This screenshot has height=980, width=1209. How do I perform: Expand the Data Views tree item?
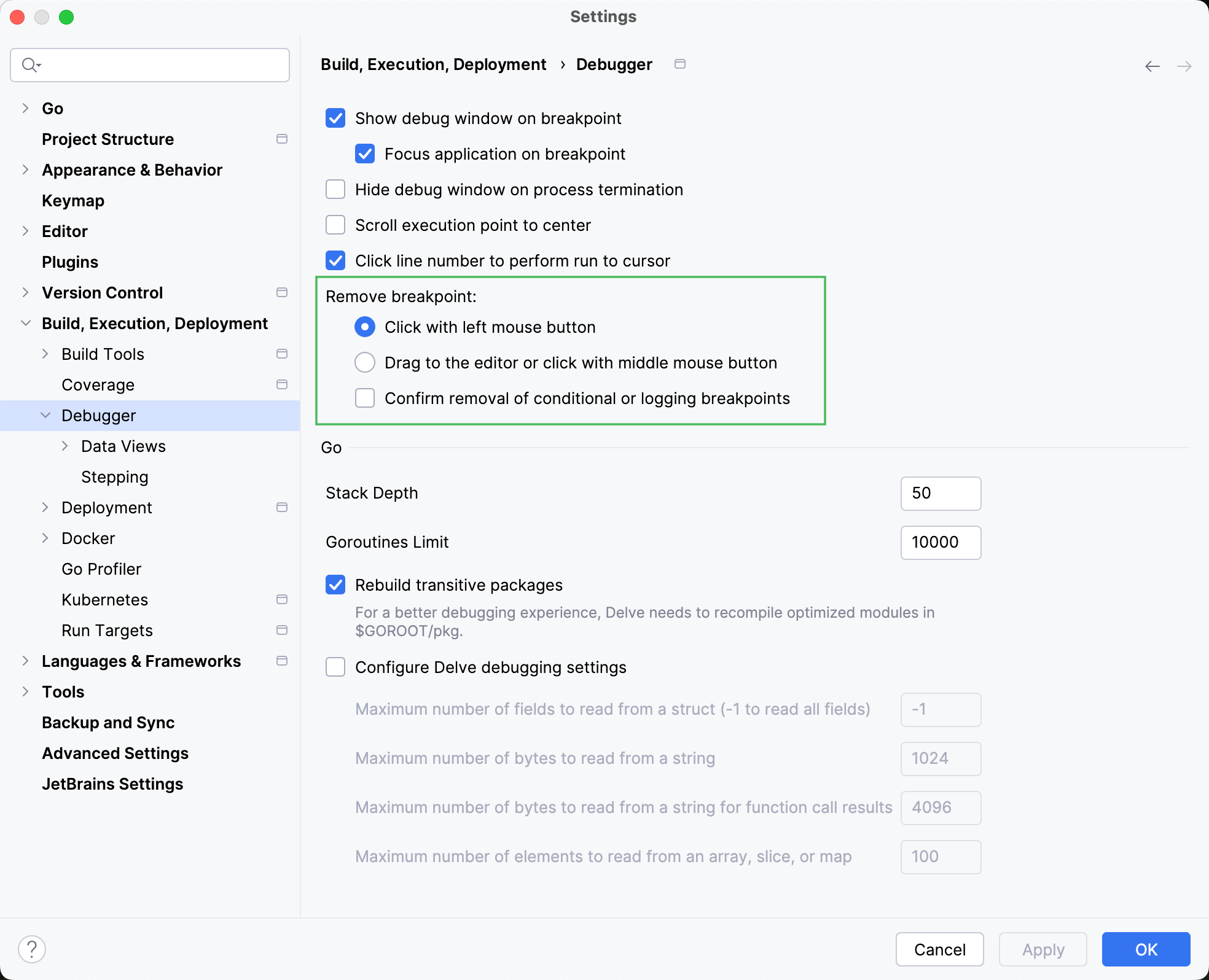pyautogui.click(x=65, y=446)
